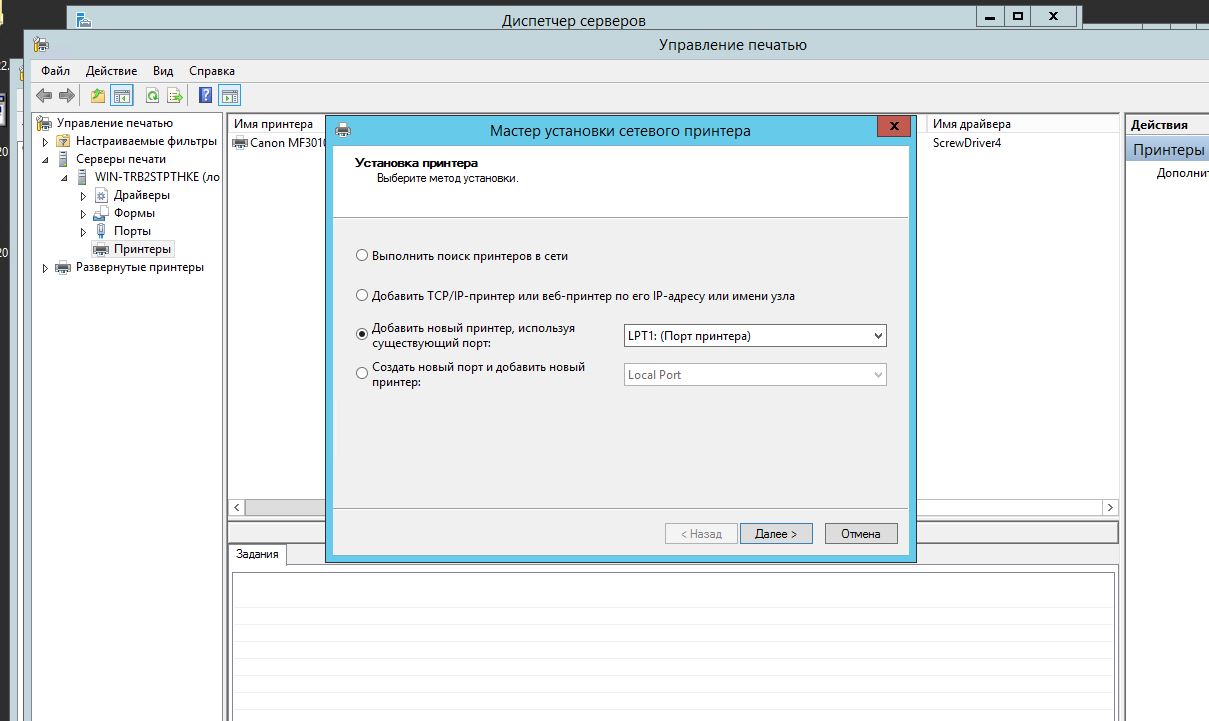
Task: Select the существующий порт radio option
Action: tap(362, 335)
